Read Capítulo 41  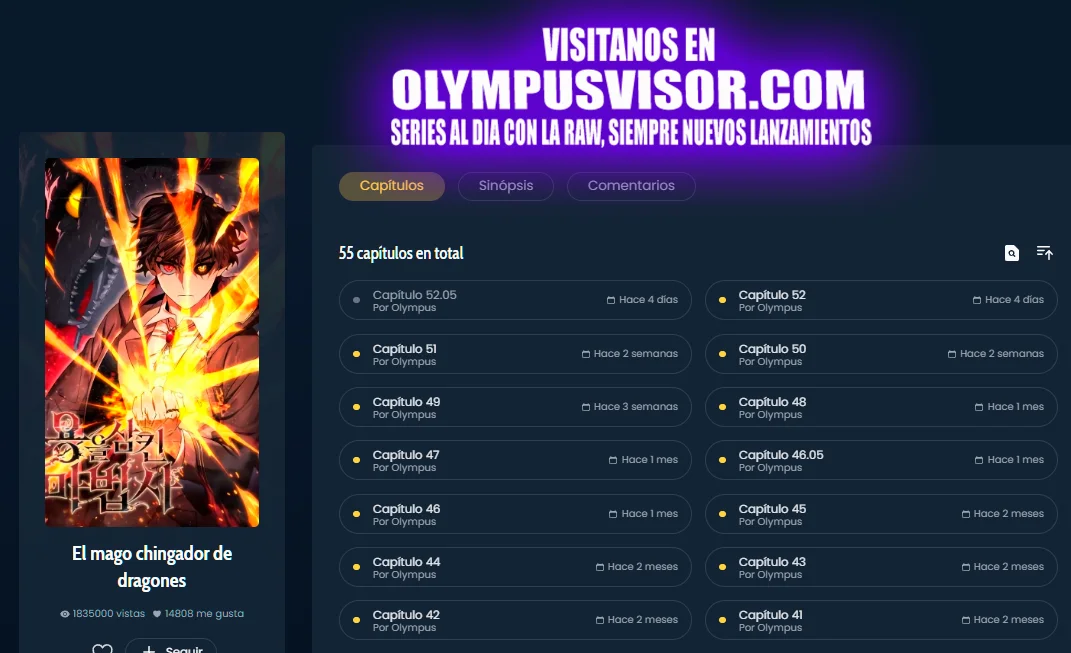tap(881, 620)
